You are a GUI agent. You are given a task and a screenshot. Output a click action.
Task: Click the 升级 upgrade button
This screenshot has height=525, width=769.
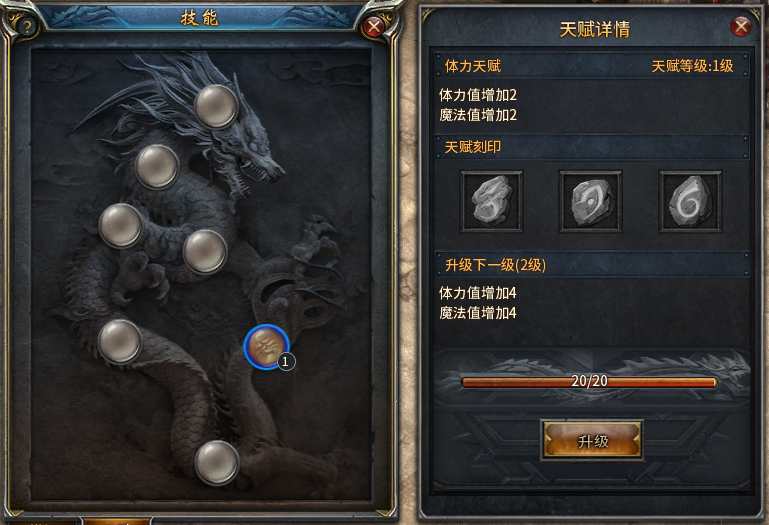(x=592, y=441)
